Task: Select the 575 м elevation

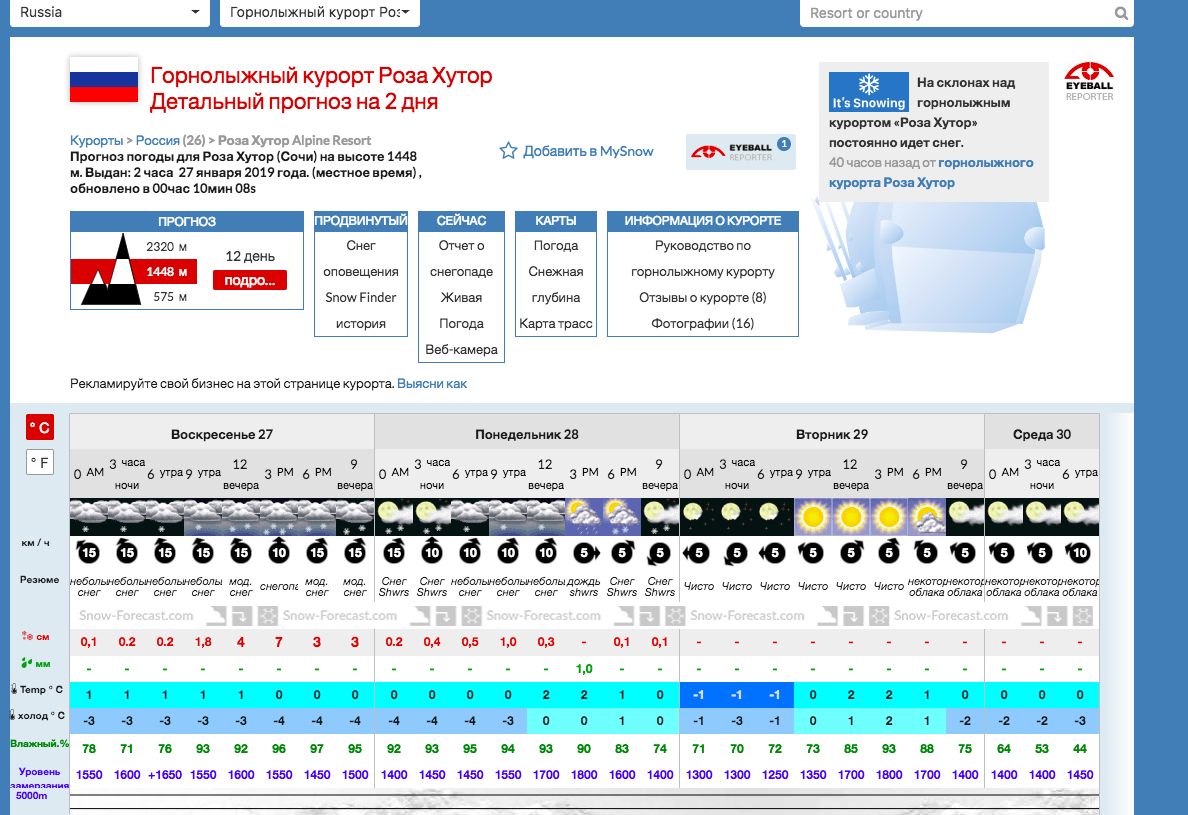Action: 170,297
